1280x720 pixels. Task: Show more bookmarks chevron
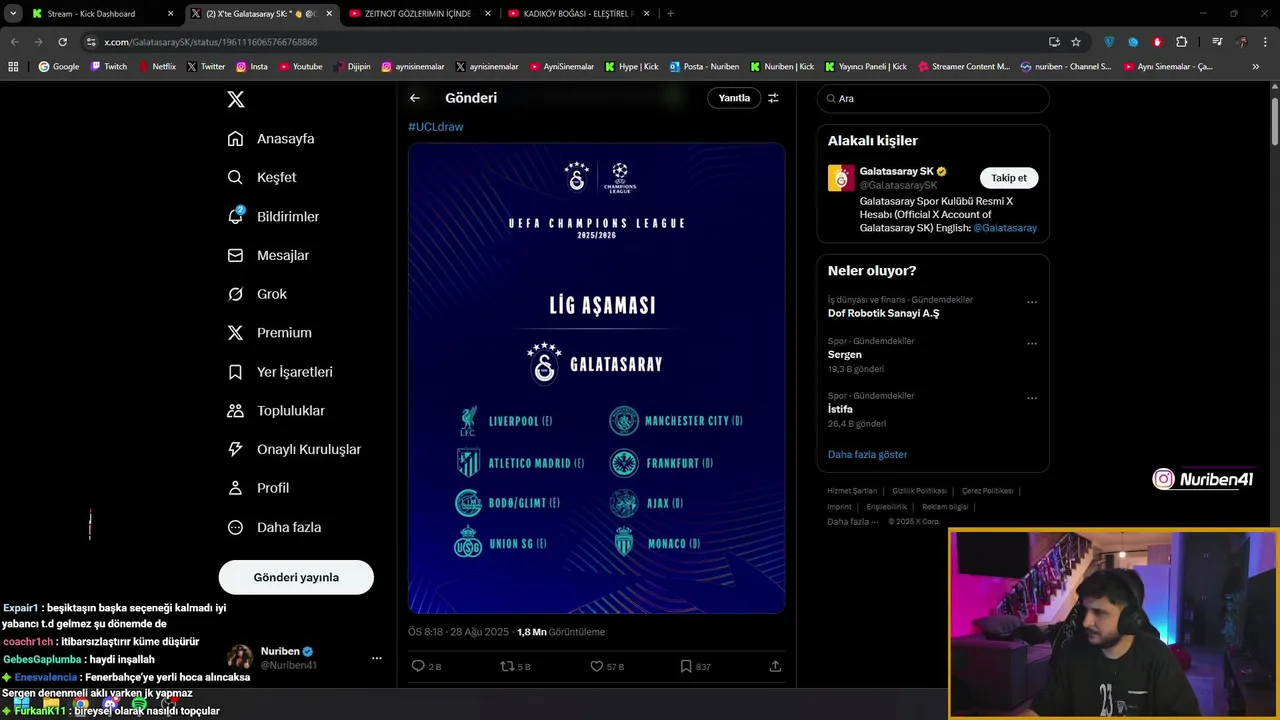click(x=1257, y=67)
